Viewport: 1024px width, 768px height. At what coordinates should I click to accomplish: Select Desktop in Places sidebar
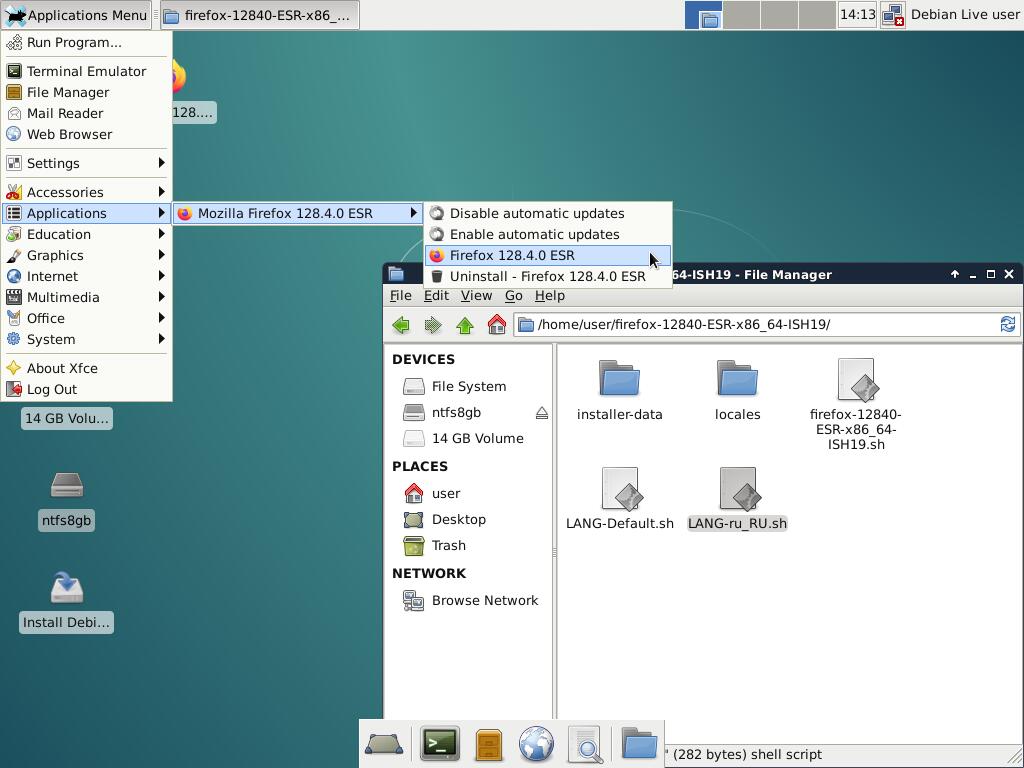(469, 520)
